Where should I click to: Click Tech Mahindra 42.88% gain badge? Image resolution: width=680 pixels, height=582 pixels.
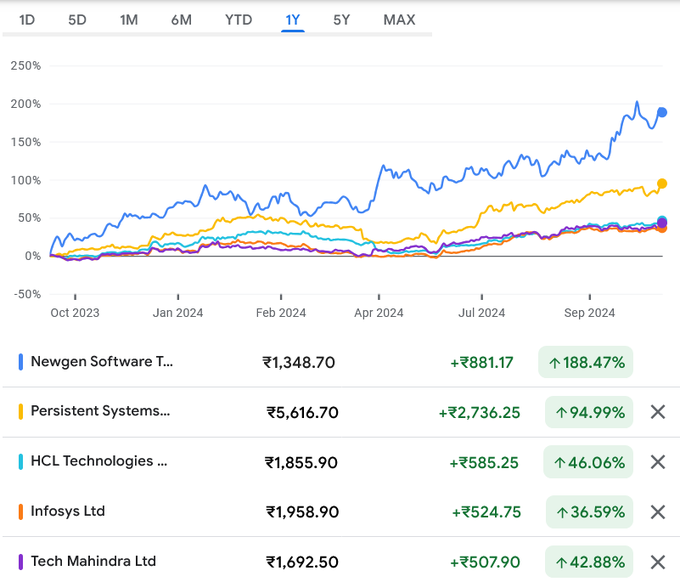(x=589, y=562)
